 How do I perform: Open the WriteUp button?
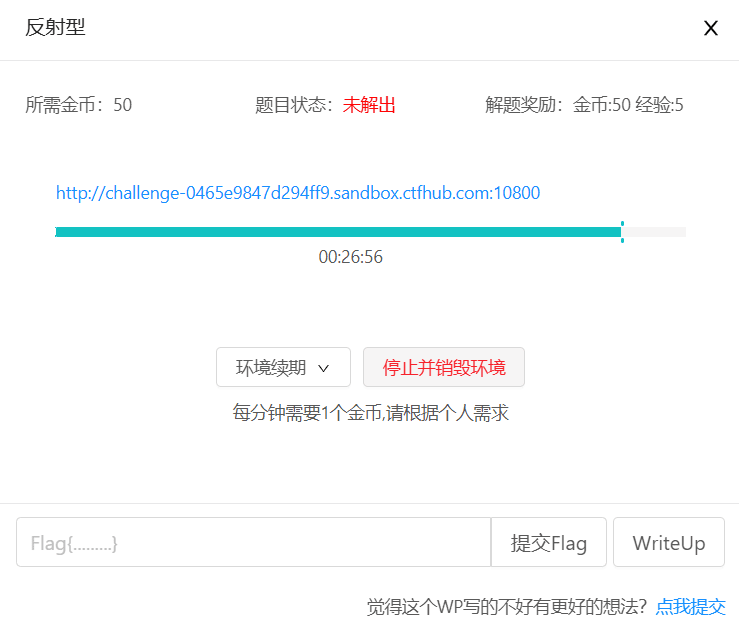coord(668,543)
